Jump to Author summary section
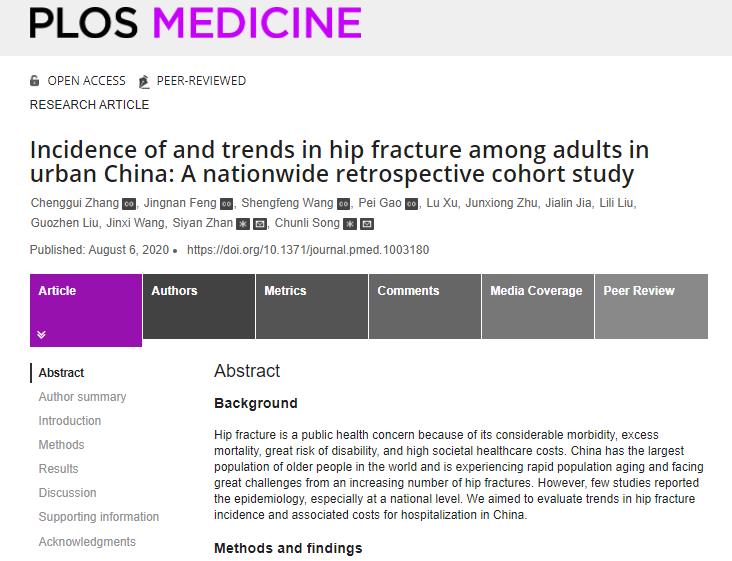732x561 pixels. pos(82,397)
